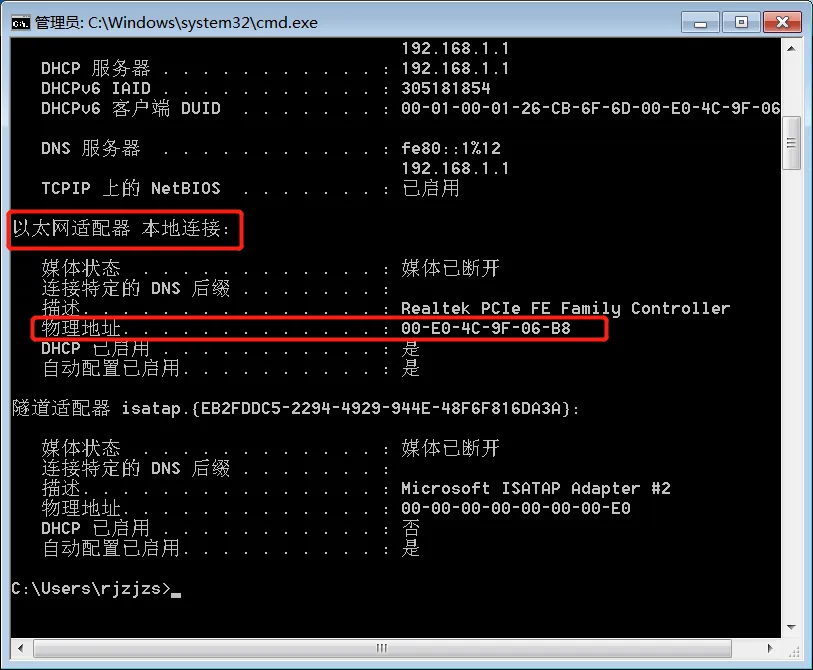Click the Microsoft ISATAP Adapter #2 text
The image size is (813, 670).
pyautogui.click(x=536, y=488)
